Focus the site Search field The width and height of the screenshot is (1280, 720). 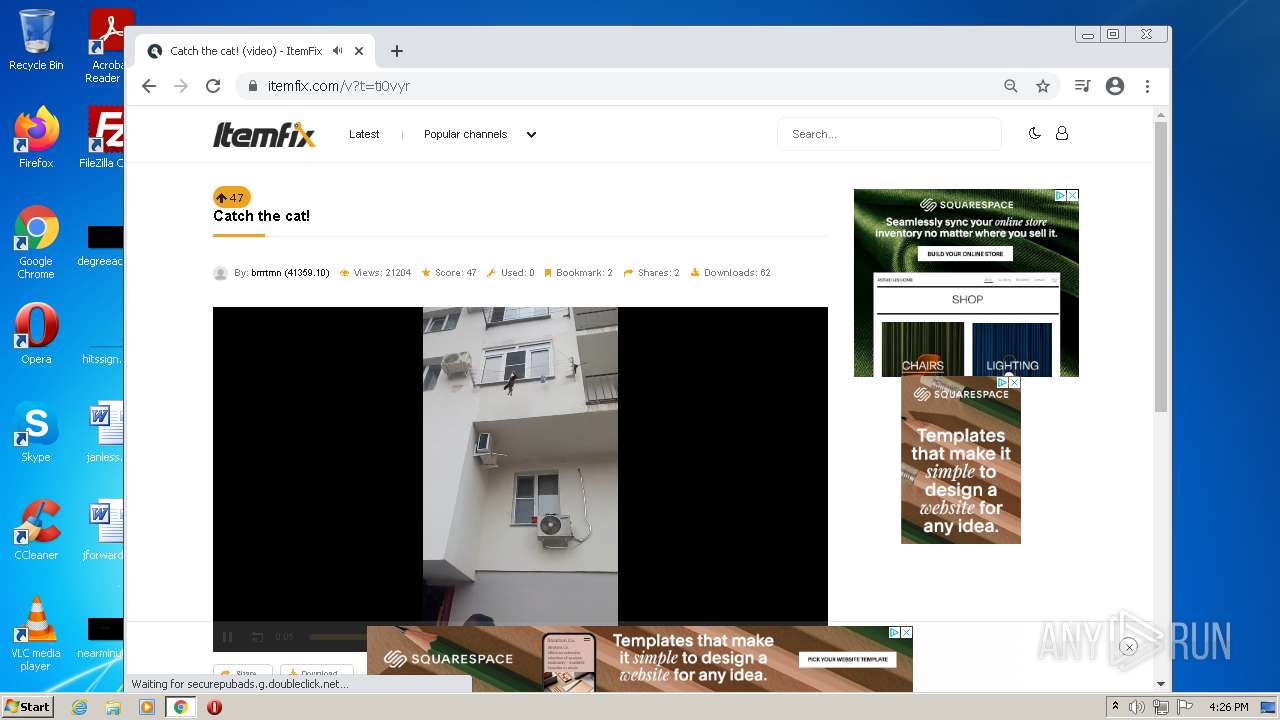coord(889,134)
